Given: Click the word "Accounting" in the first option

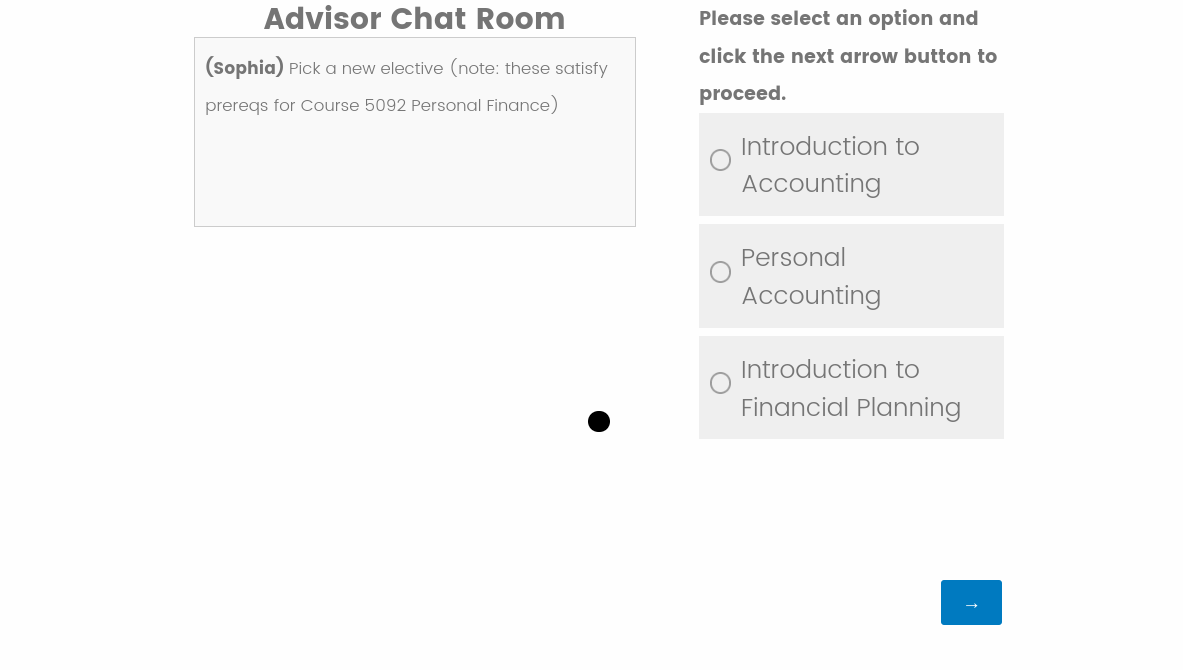Looking at the screenshot, I should tap(811, 184).
